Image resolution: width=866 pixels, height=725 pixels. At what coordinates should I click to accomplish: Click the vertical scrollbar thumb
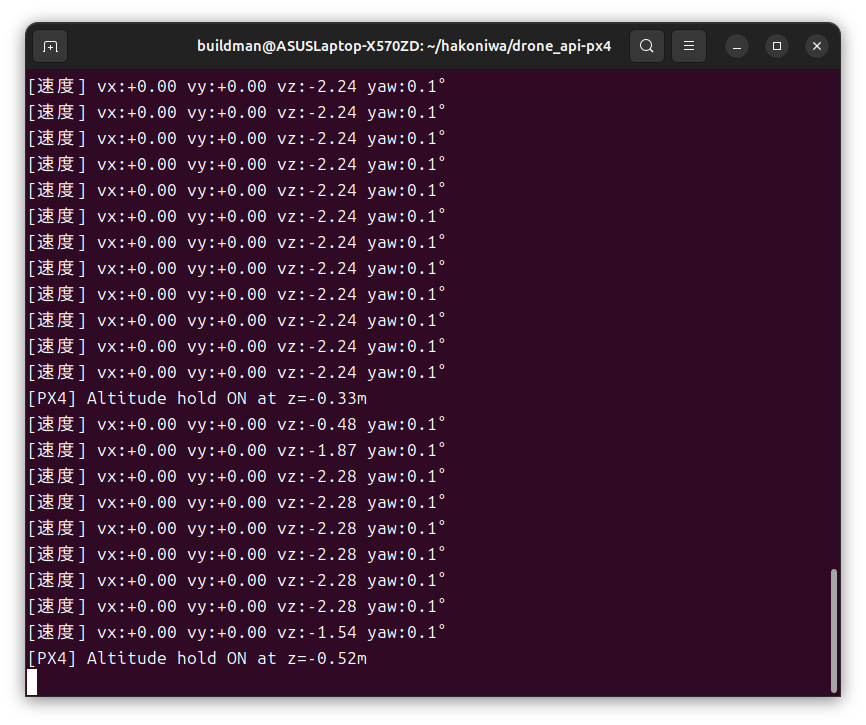[834, 630]
